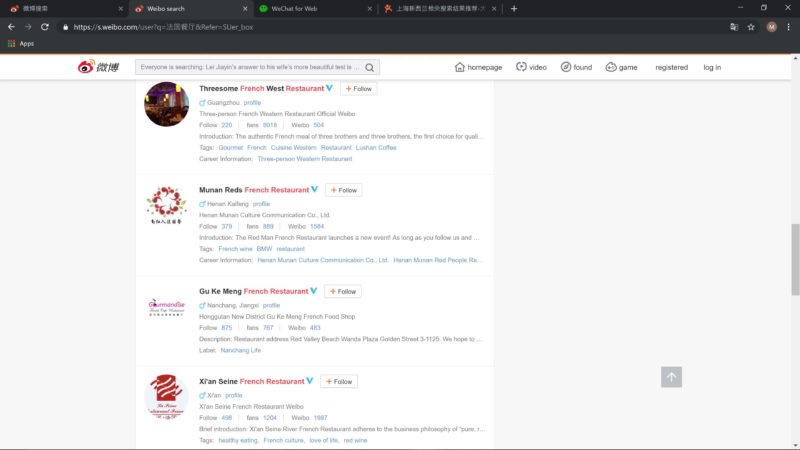Follow Munan Reds French Restaurant
The width and height of the screenshot is (800, 450).
tap(343, 190)
